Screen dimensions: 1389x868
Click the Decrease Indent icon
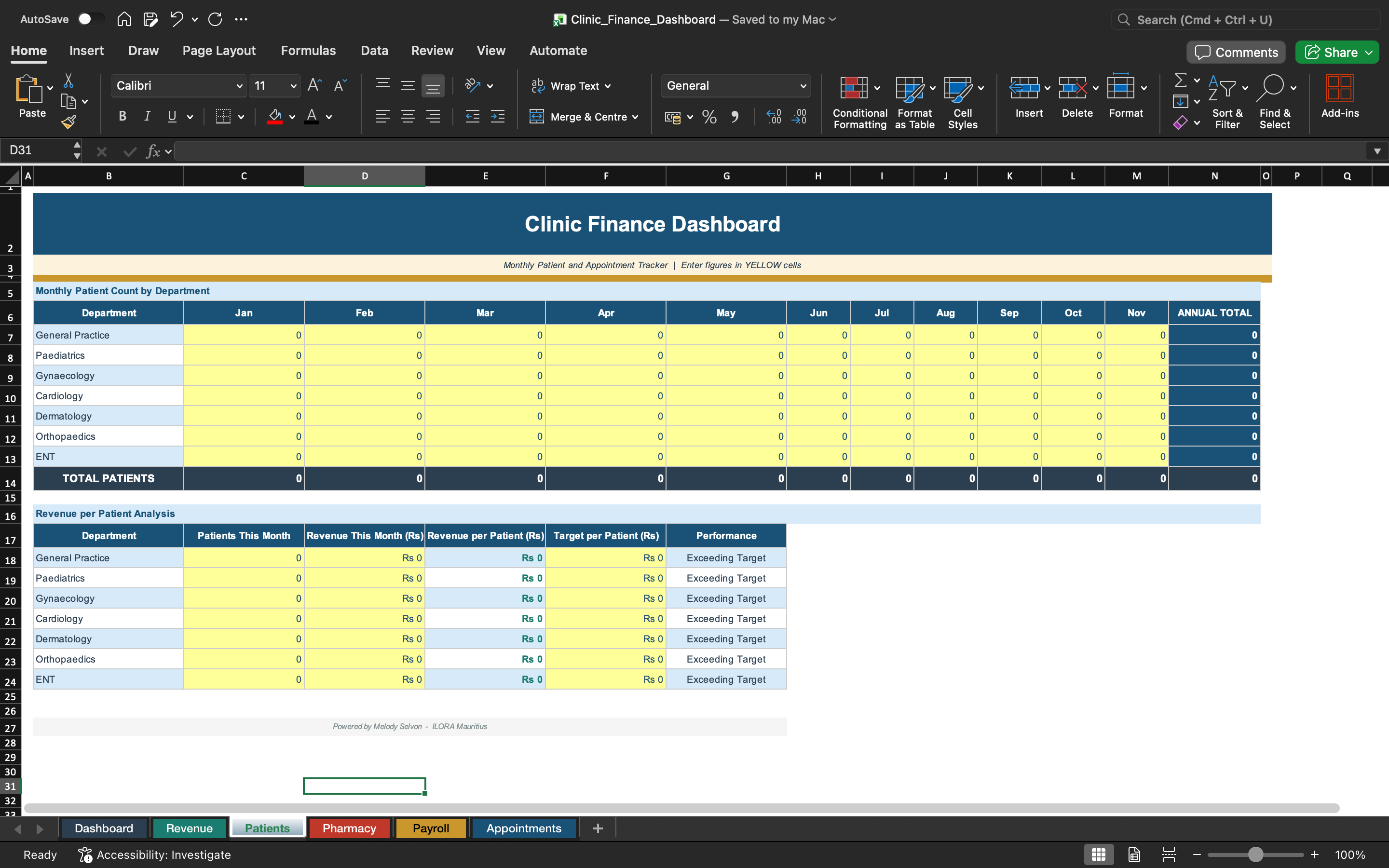click(472, 117)
